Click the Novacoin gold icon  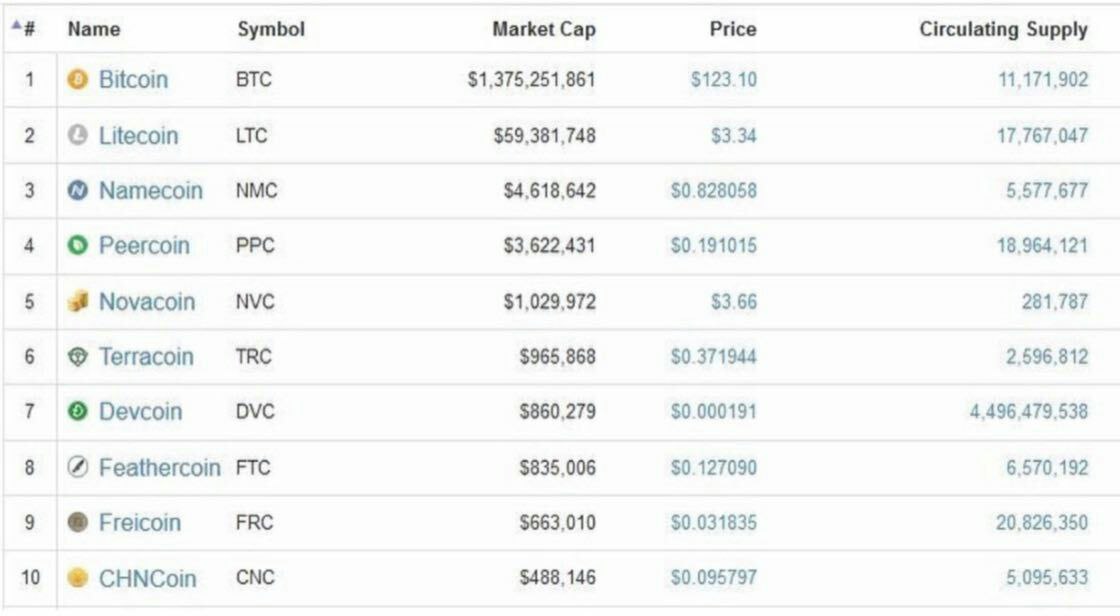click(x=77, y=302)
